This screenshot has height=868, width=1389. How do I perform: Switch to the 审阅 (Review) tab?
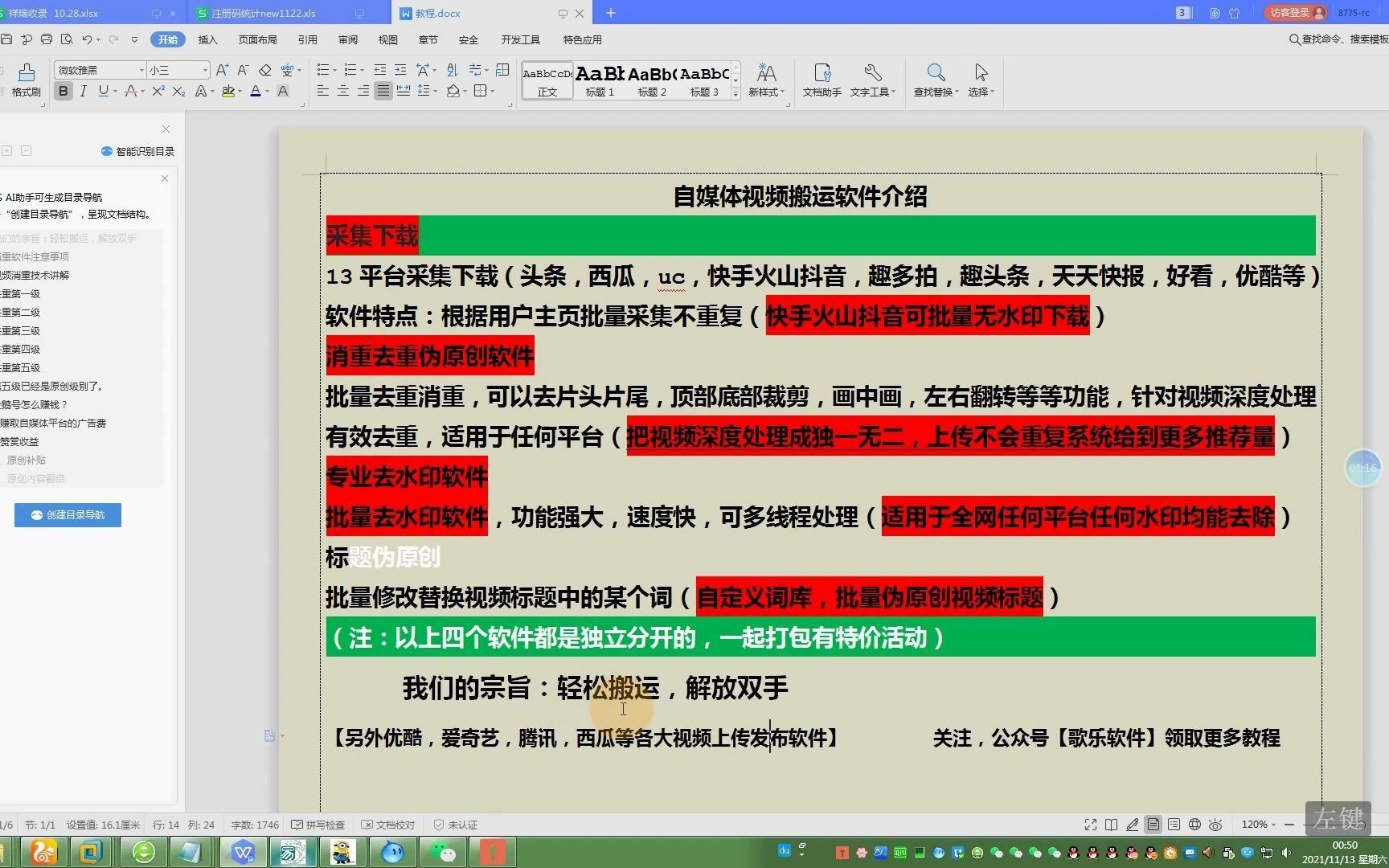point(347,39)
